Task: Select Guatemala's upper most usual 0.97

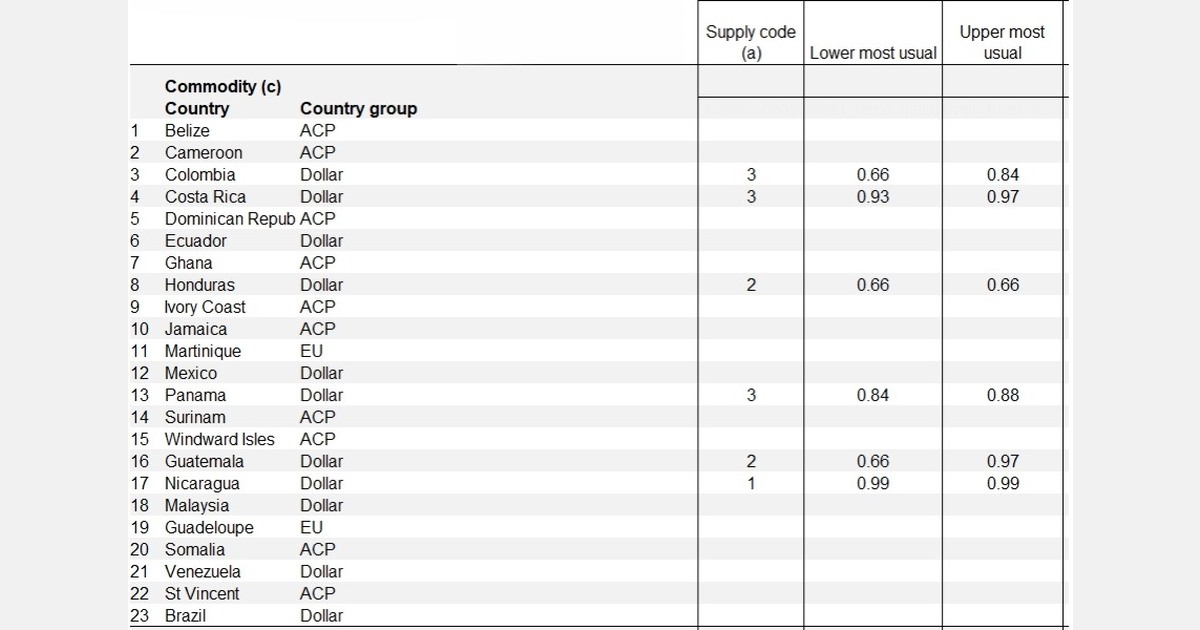Action: [x=1003, y=461]
